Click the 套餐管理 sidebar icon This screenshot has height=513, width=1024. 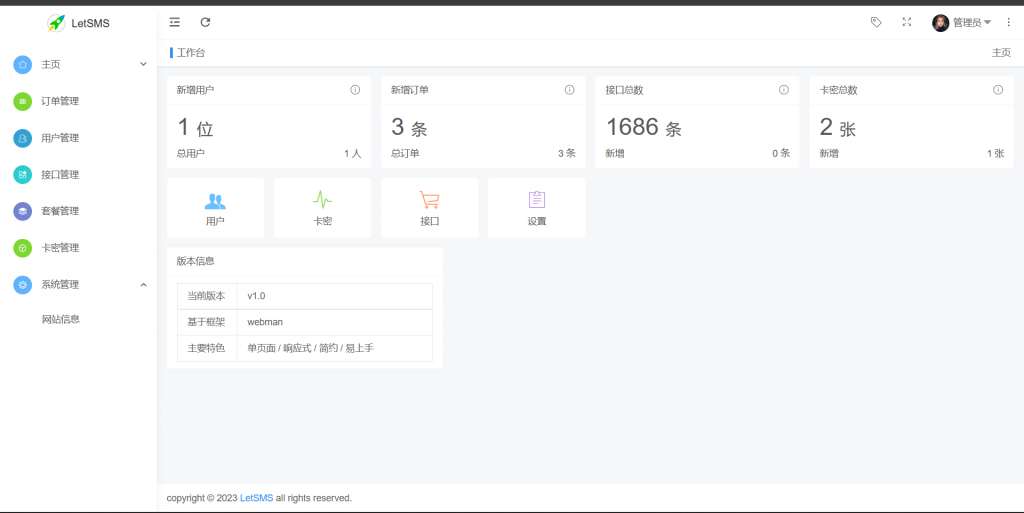click(22, 211)
